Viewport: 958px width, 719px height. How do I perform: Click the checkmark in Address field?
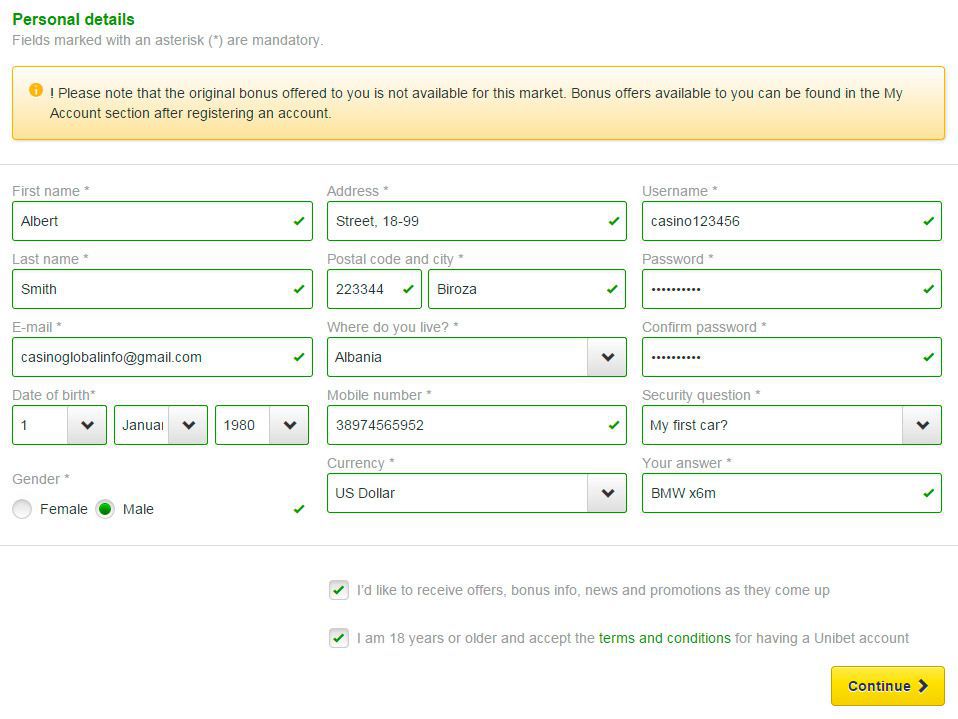click(x=613, y=221)
